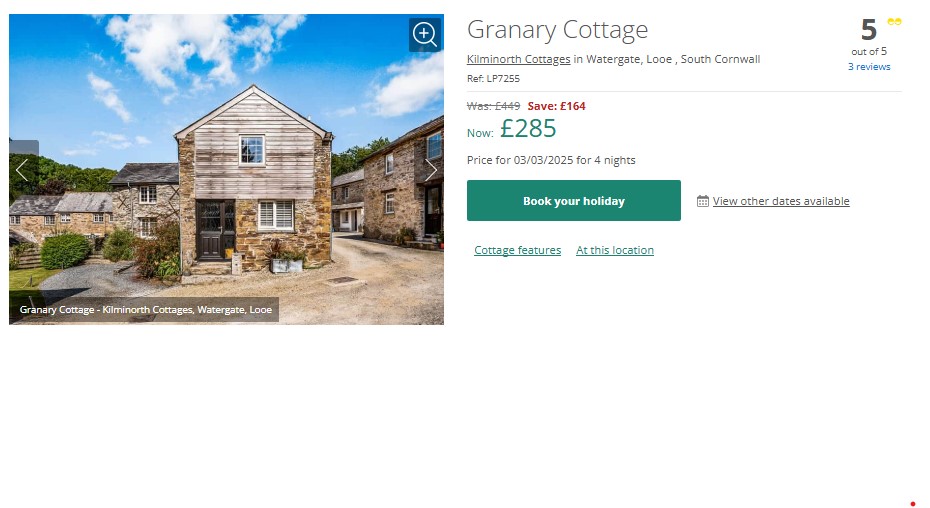Viewport: 930px width, 508px height.
Task: Click the magnifier zoom icon on photo
Action: click(425, 34)
